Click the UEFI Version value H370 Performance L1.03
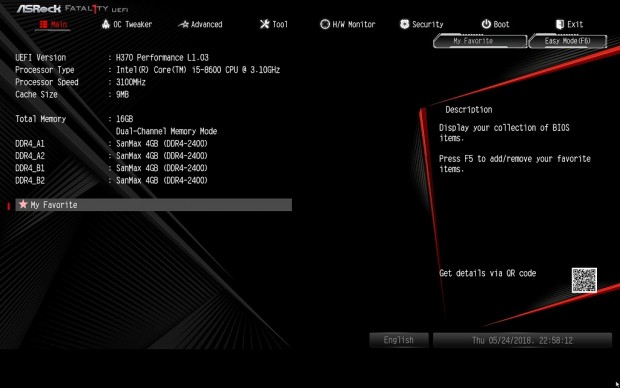 (162, 58)
